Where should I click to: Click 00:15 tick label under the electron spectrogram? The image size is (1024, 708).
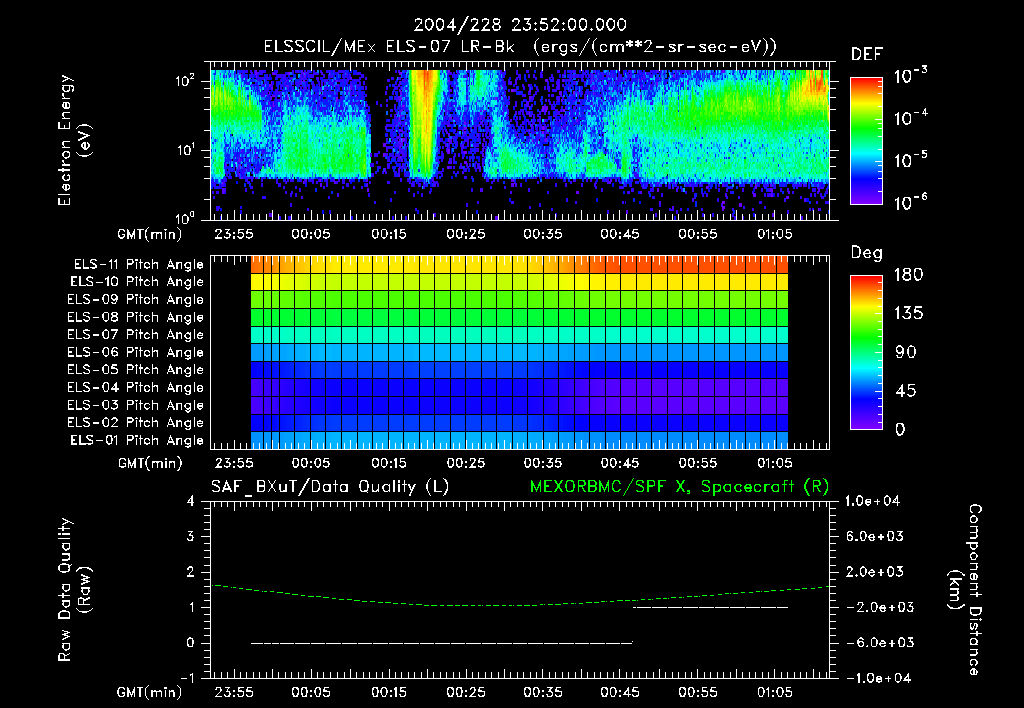tap(389, 234)
